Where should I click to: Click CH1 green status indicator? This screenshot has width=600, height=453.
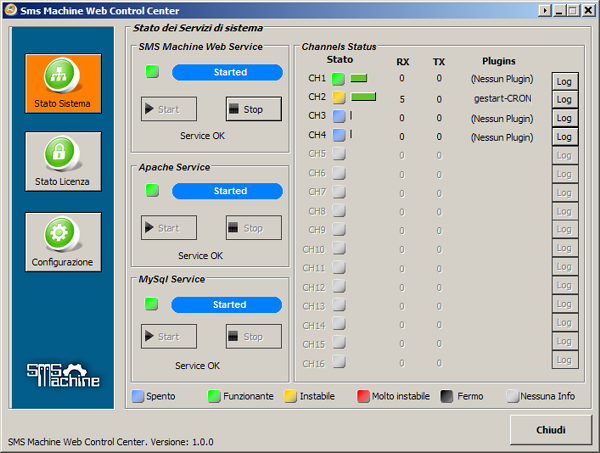click(338, 79)
